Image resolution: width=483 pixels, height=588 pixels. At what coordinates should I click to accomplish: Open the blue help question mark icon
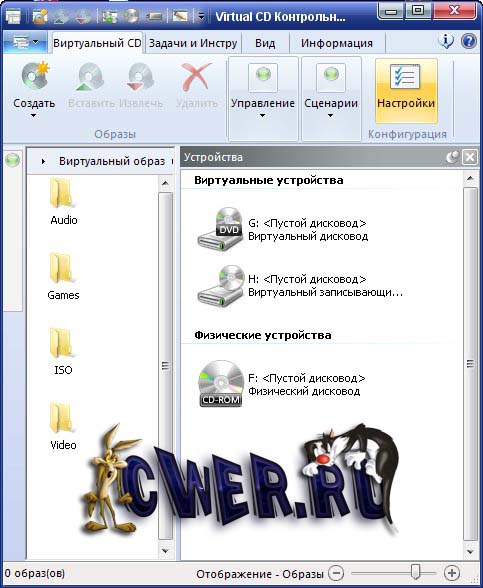pos(468,41)
